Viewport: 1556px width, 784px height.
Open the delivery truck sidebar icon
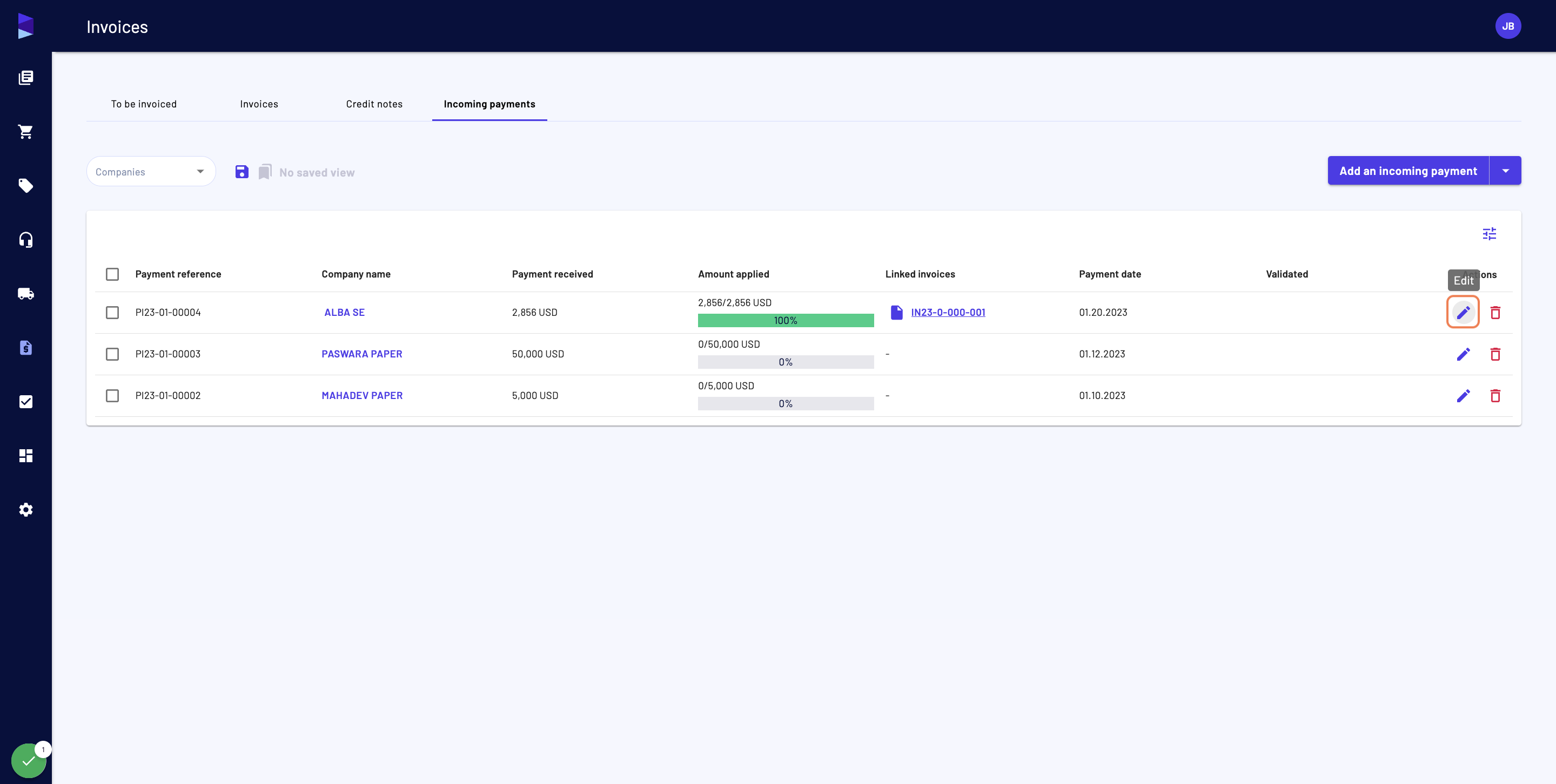click(x=26, y=294)
